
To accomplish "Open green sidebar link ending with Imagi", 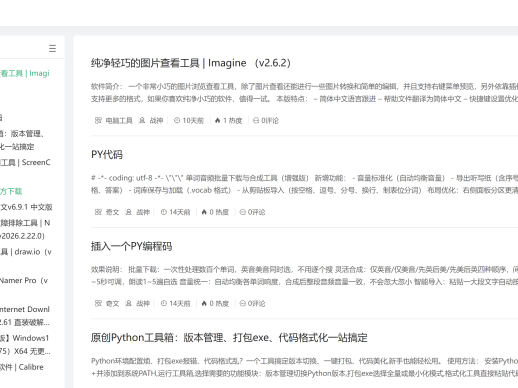I will [x=25, y=73].
